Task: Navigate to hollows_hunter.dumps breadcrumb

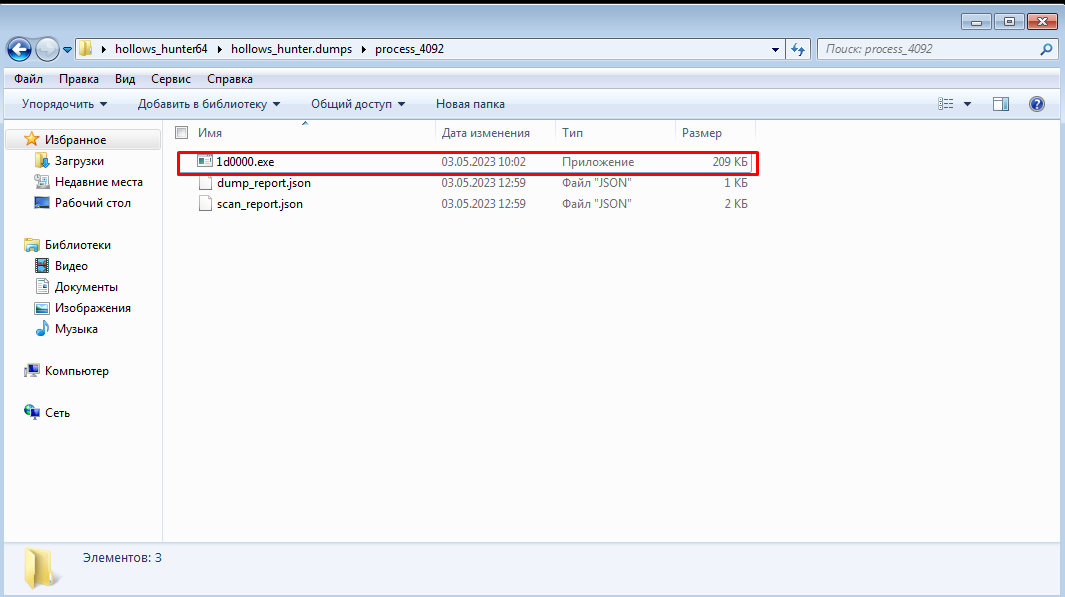Action: [x=291, y=49]
